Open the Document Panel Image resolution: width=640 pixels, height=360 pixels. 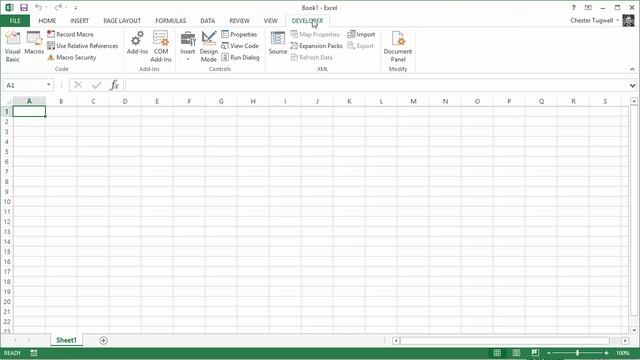(x=398, y=47)
